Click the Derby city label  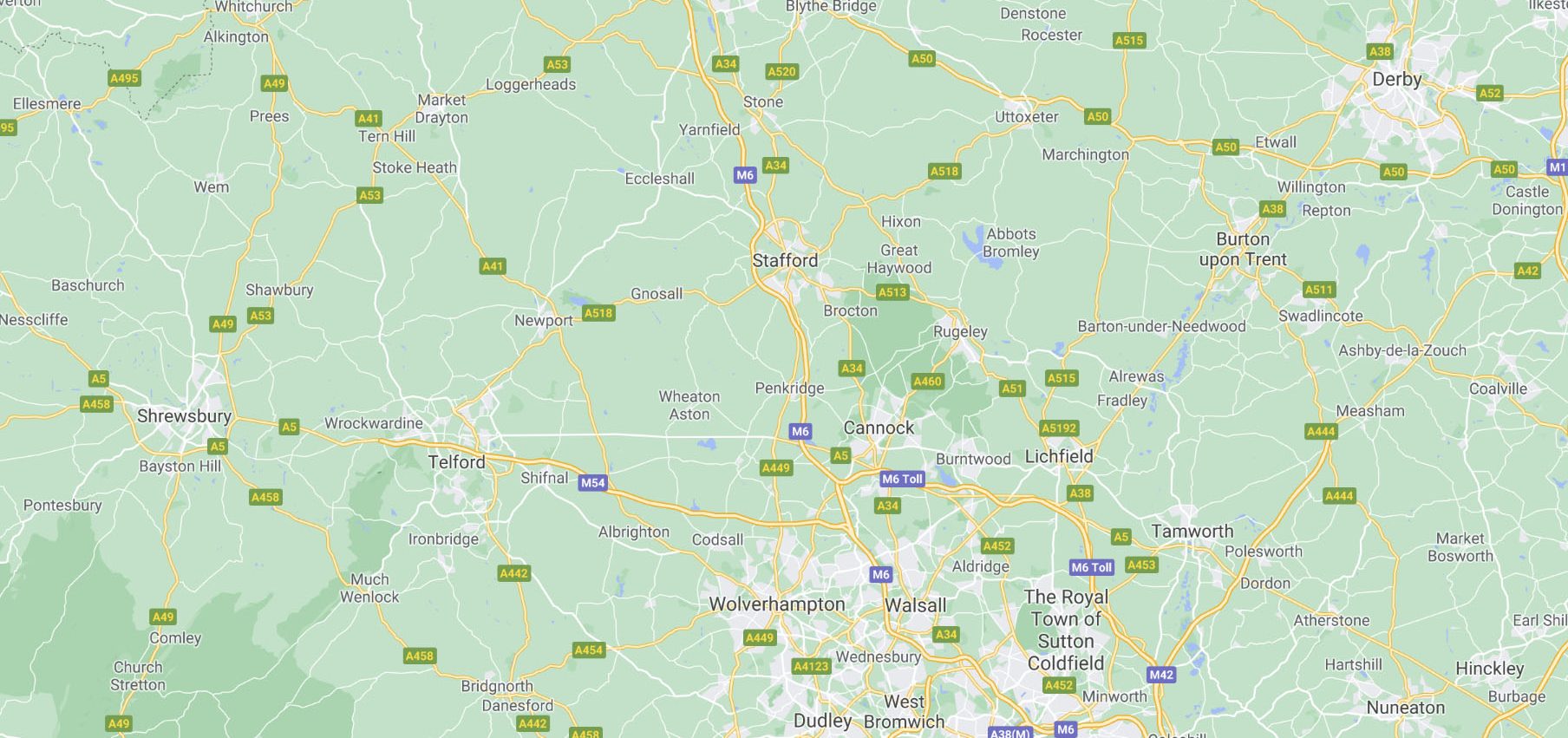tap(1396, 79)
